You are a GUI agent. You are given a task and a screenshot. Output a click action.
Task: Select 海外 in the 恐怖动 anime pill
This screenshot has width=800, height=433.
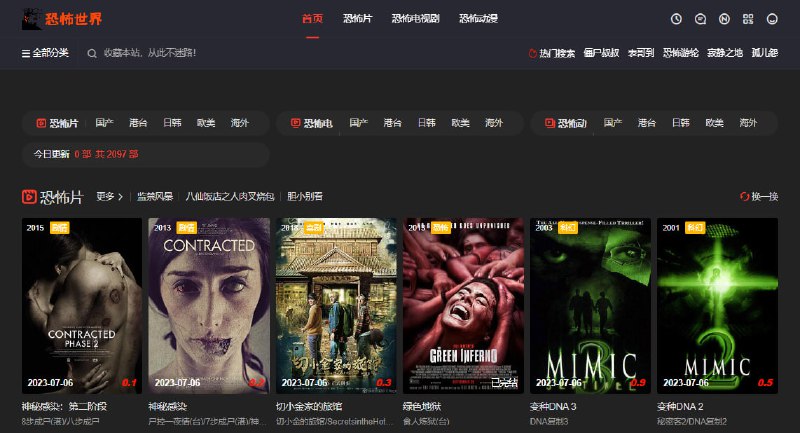pos(748,123)
